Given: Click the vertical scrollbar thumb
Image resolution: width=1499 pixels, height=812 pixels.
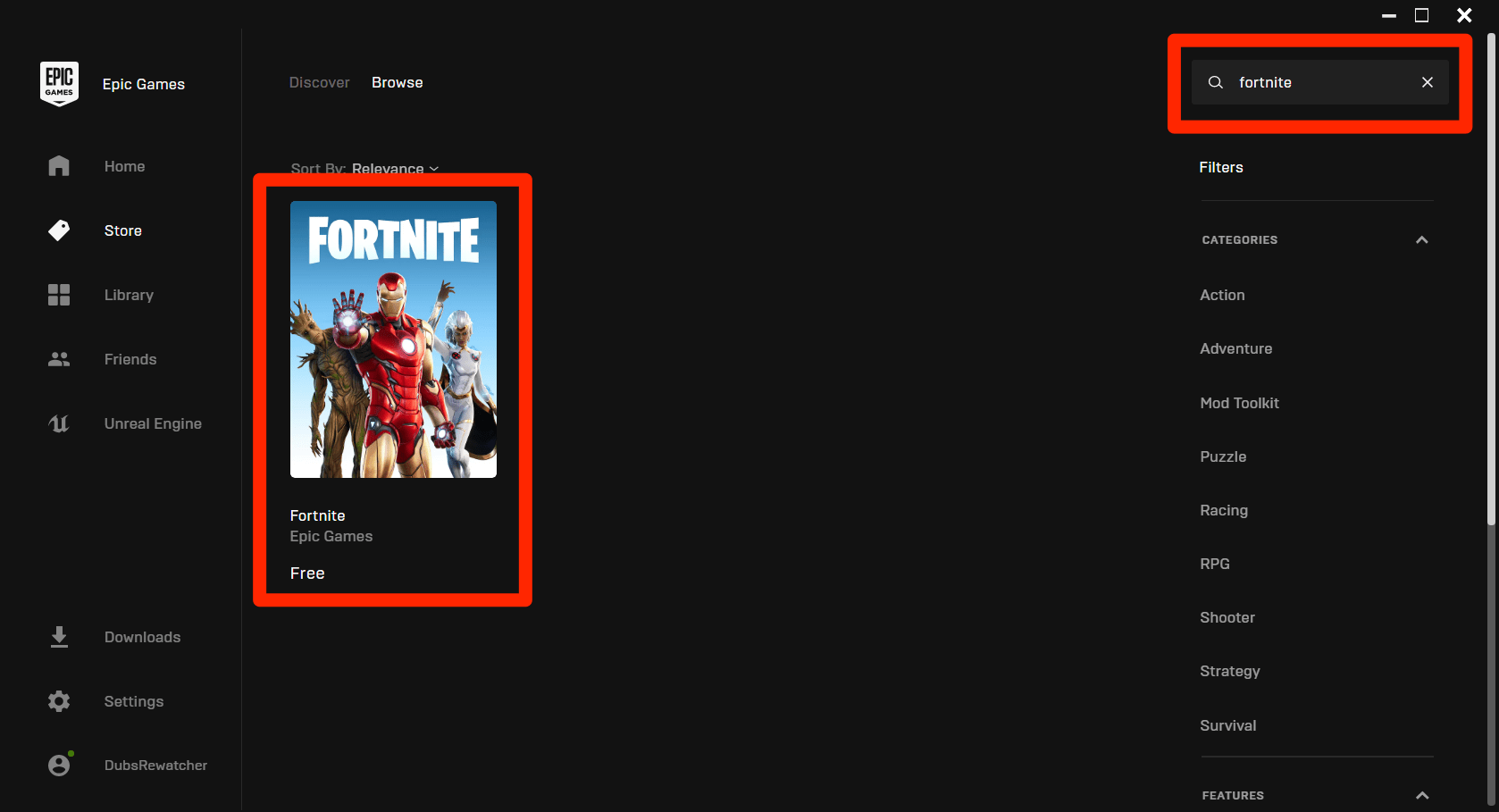Looking at the screenshot, I should [1491, 279].
